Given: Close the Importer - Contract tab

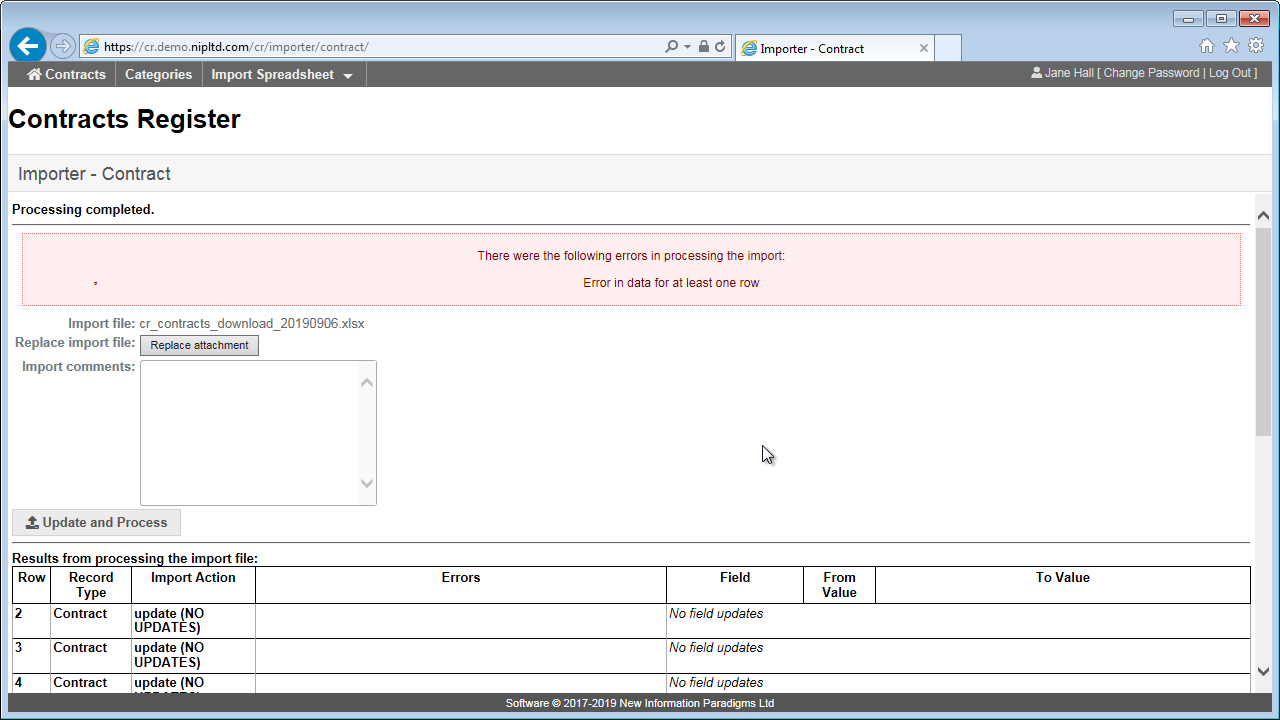Looking at the screenshot, I should [x=924, y=48].
